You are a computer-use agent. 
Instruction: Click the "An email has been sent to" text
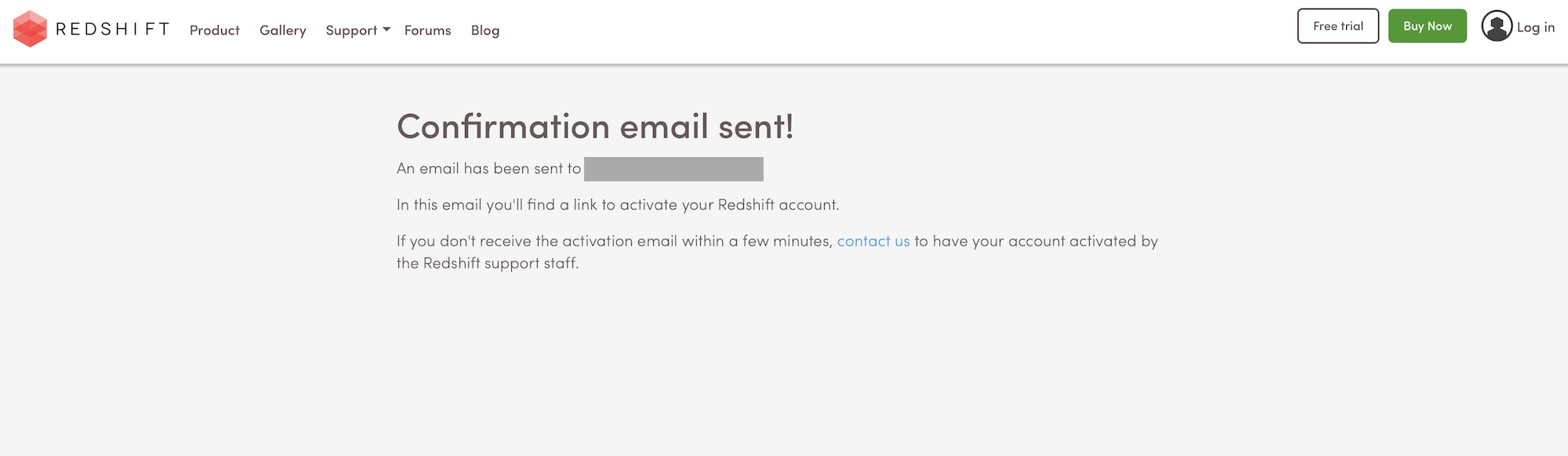(x=488, y=169)
